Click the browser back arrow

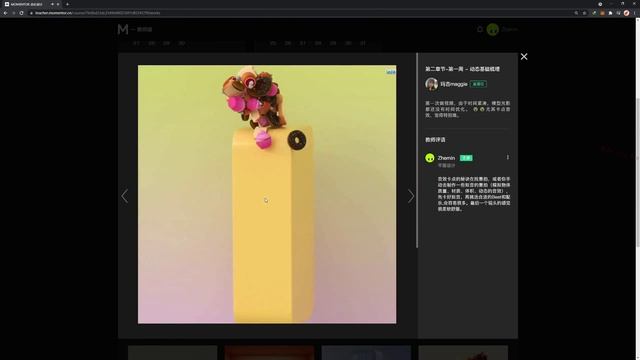[x=5, y=13]
